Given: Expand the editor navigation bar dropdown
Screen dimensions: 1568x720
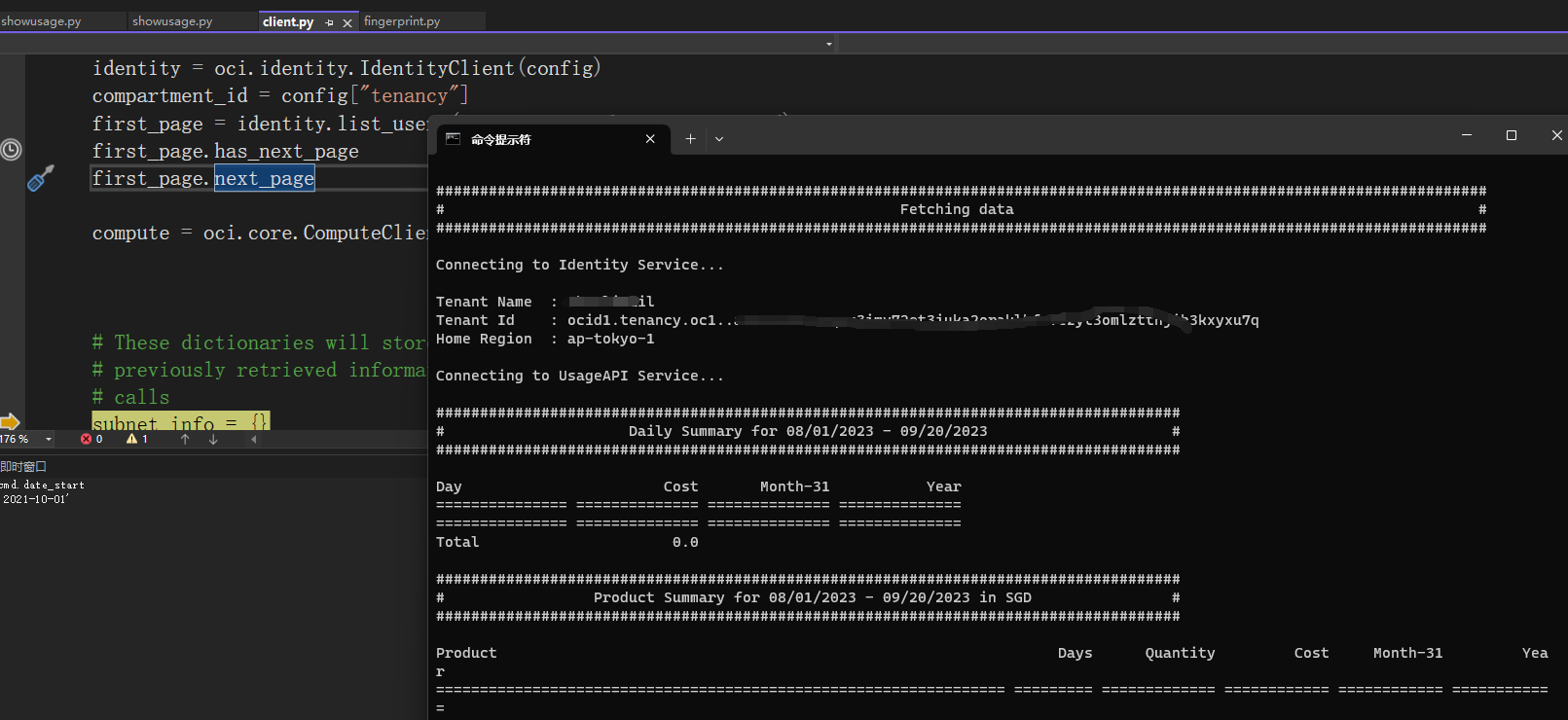Looking at the screenshot, I should [x=829, y=44].
